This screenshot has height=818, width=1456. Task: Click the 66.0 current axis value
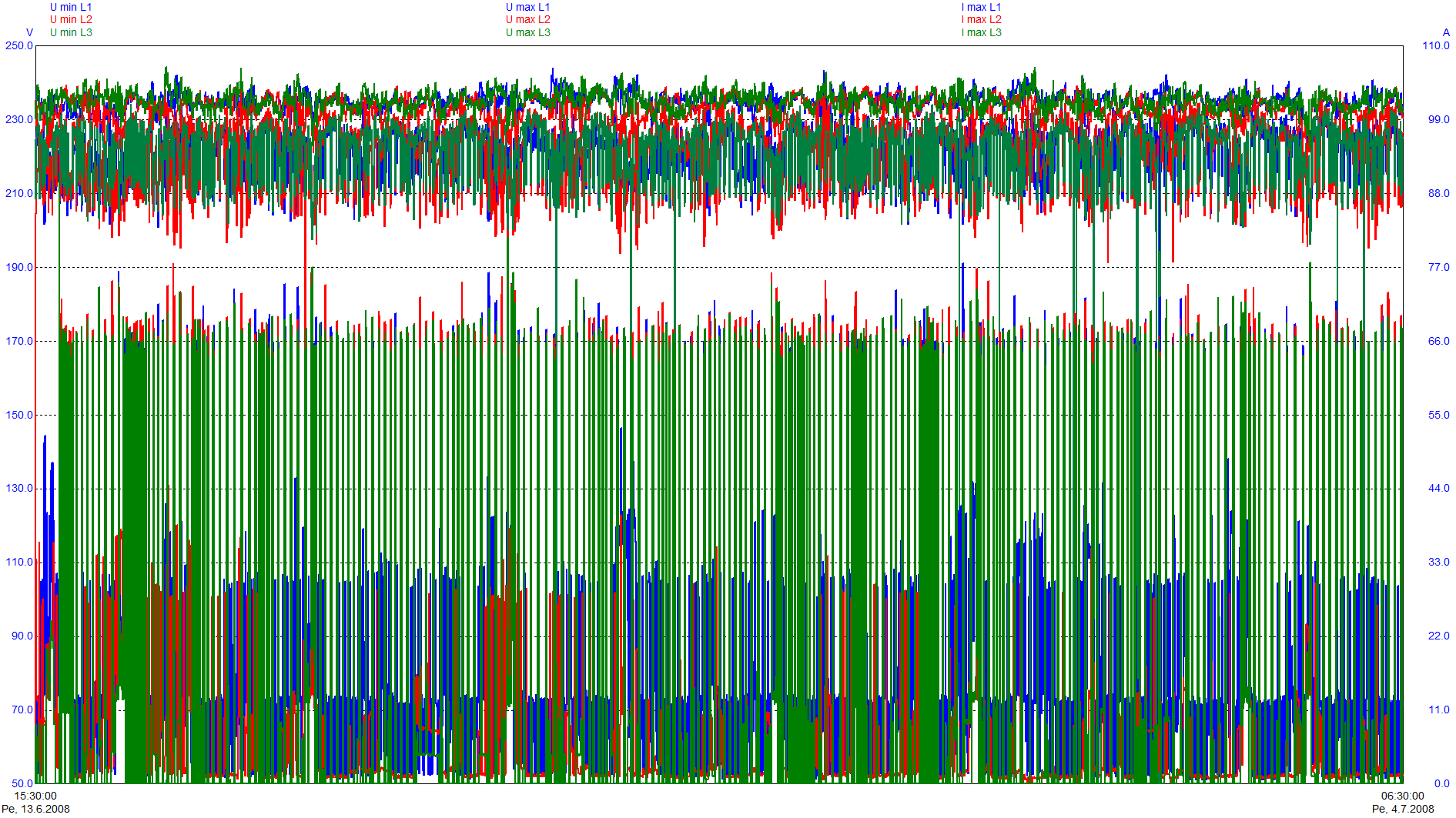pos(1439,341)
